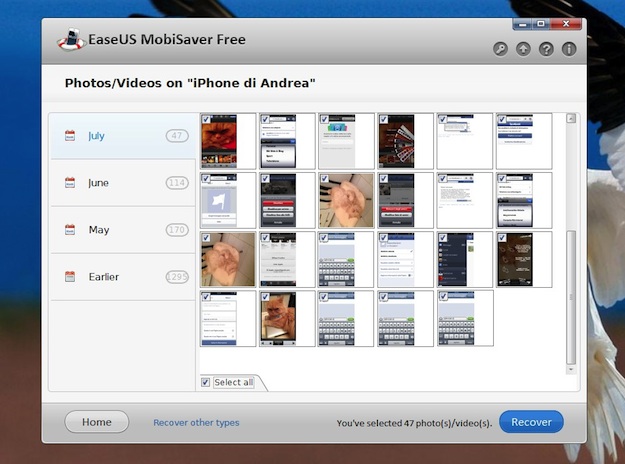Click scroll down arrow of photo list
The width and height of the screenshot is (625, 464).
click(x=571, y=370)
